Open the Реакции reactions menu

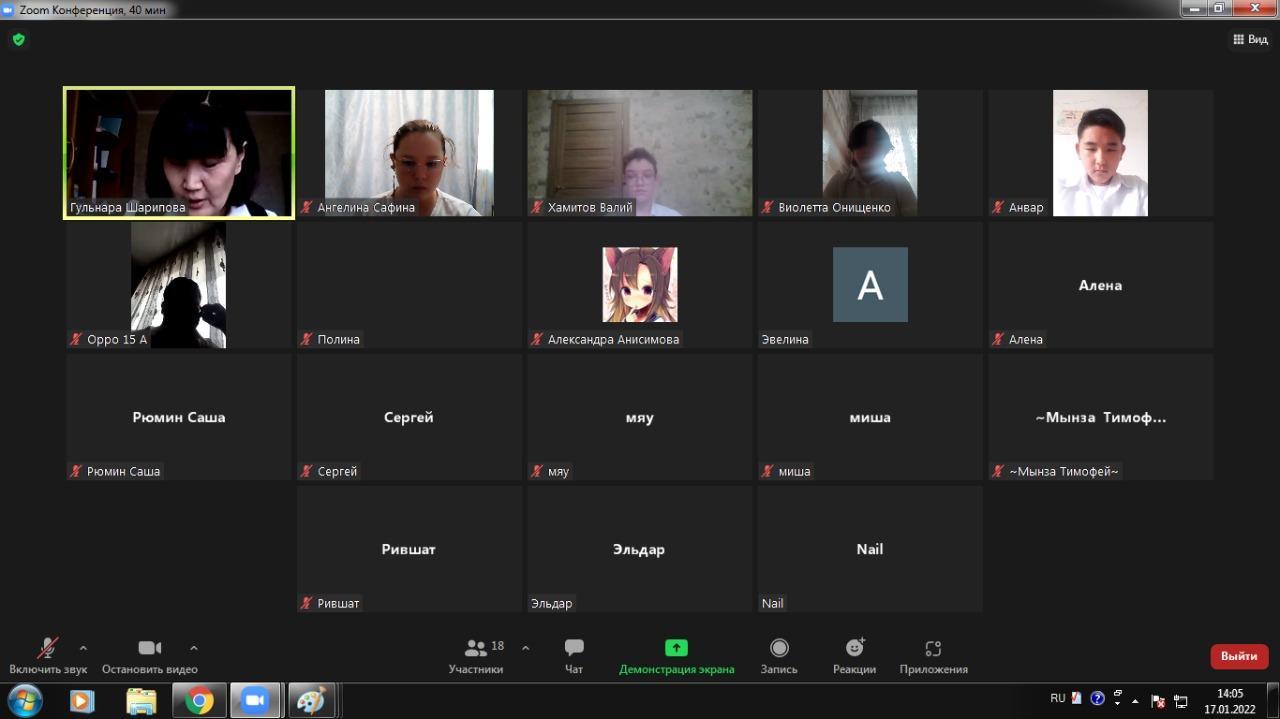(x=854, y=656)
